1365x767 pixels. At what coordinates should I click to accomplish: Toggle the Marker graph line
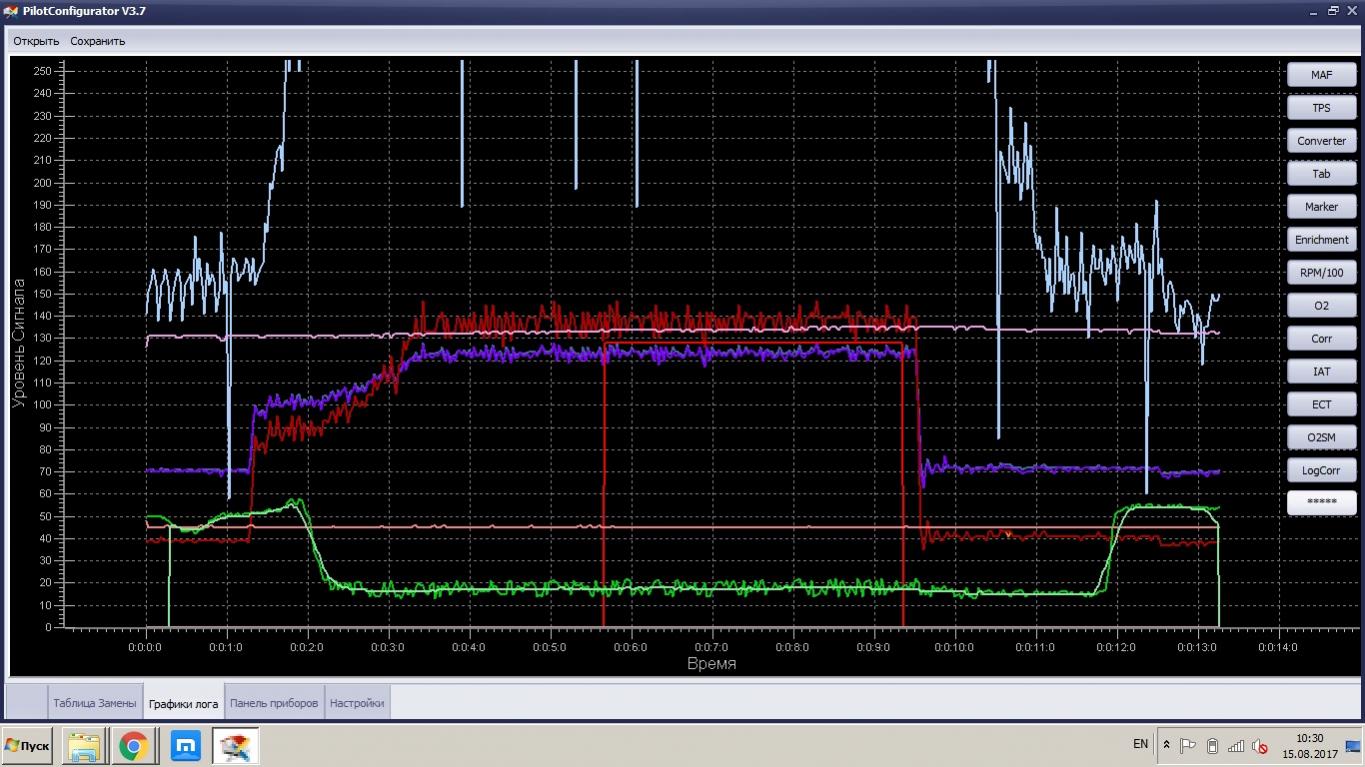click(1321, 207)
